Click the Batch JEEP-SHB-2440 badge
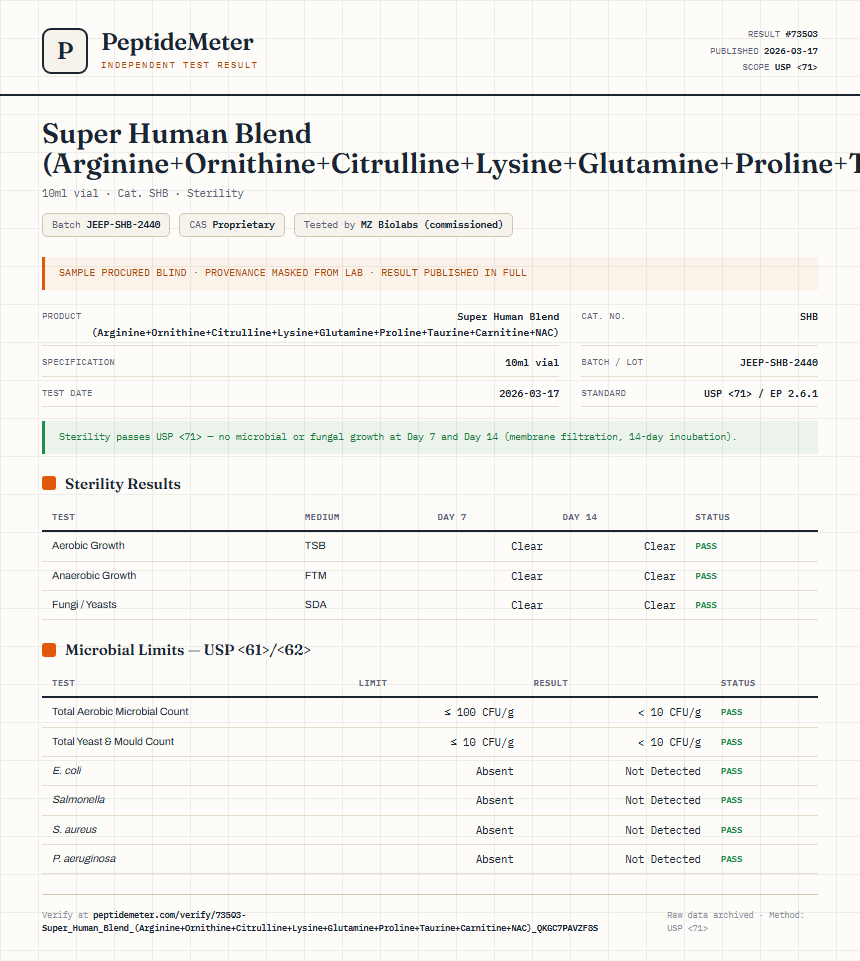 coord(106,225)
